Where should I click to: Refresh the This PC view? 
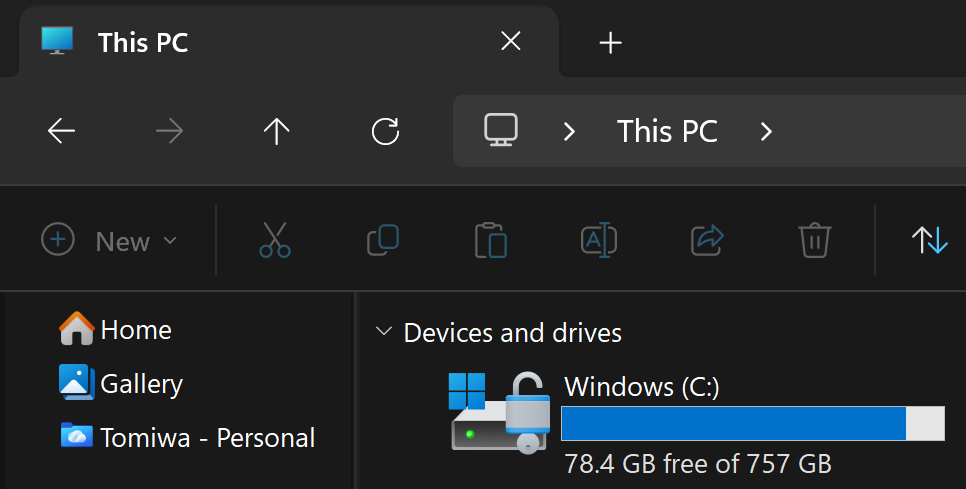tap(386, 131)
